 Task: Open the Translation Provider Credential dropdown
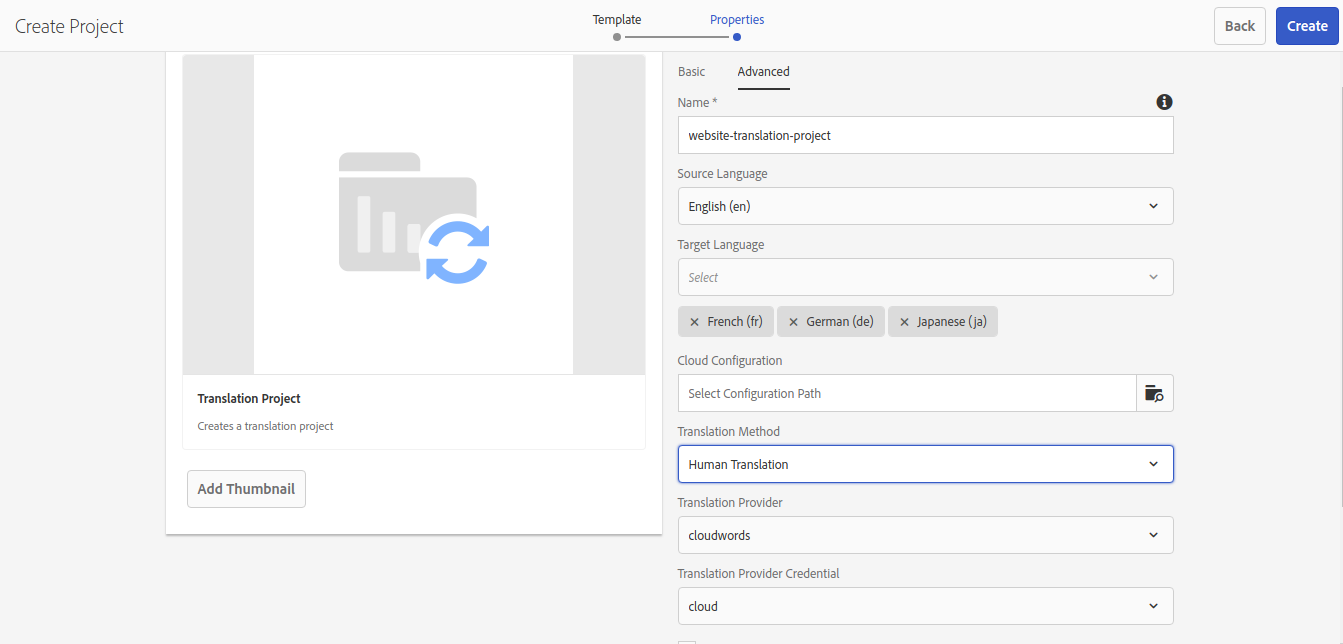[x=925, y=606]
